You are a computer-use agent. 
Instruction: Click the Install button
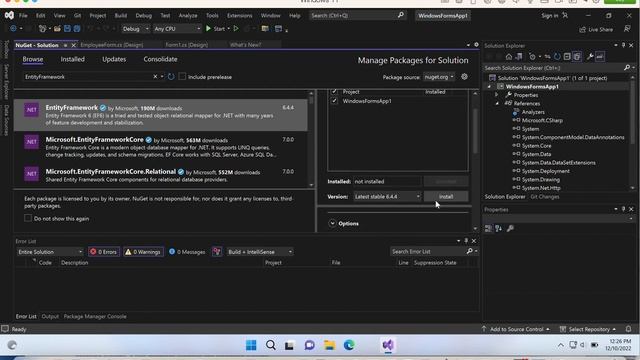(x=446, y=197)
